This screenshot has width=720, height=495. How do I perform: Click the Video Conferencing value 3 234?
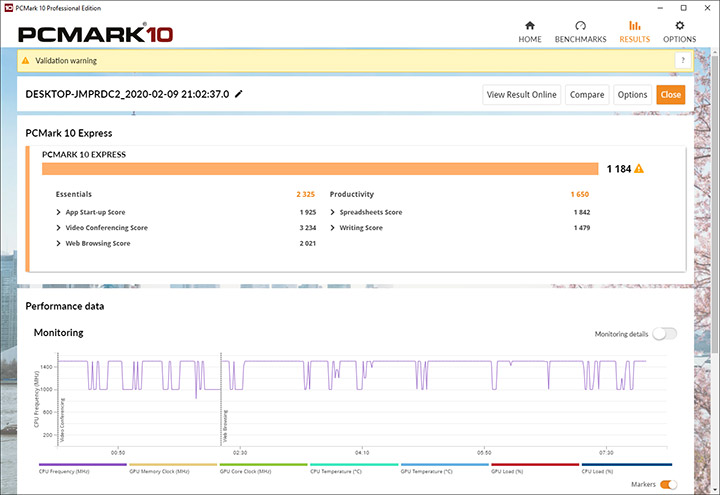308,228
